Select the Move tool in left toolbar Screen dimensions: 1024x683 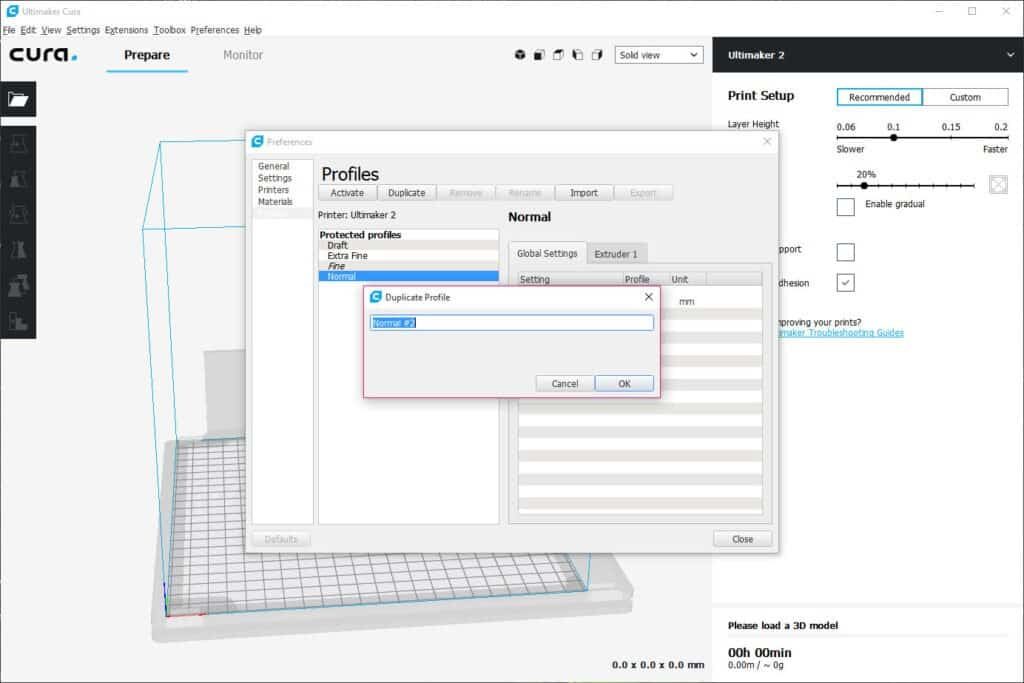18,144
